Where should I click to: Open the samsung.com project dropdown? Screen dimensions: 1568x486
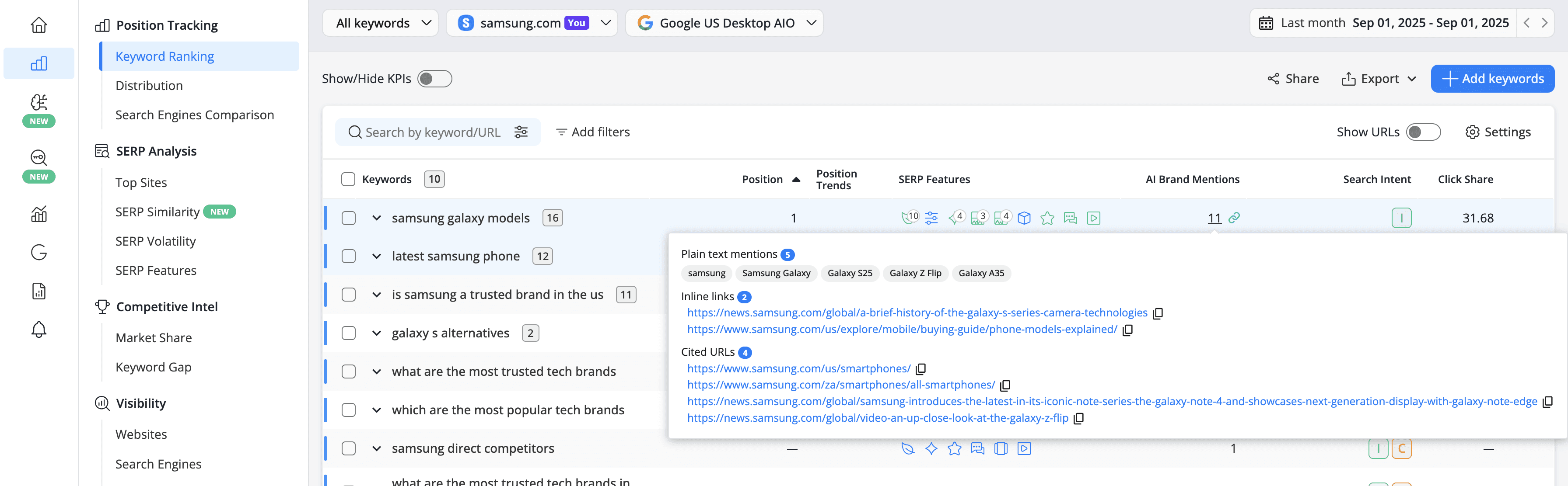click(x=532, y=23)
